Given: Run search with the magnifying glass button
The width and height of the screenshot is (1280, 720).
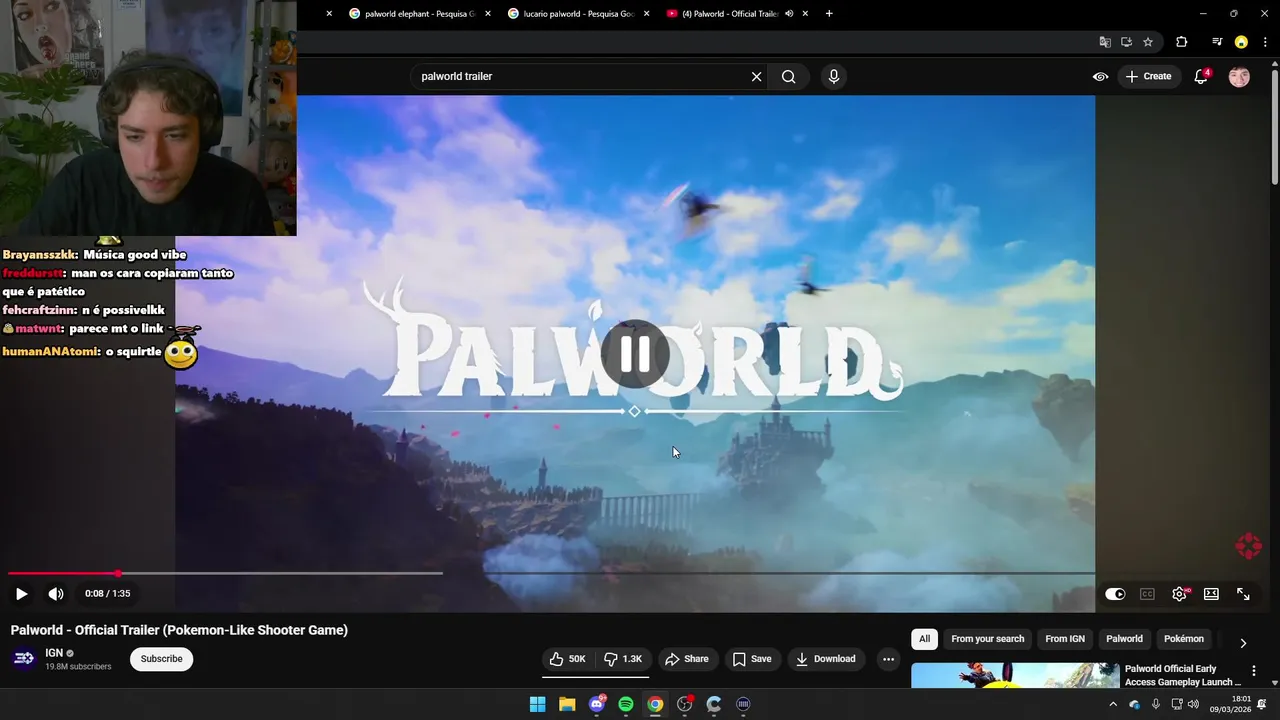Looking at the screenshot, I should 789,77.
